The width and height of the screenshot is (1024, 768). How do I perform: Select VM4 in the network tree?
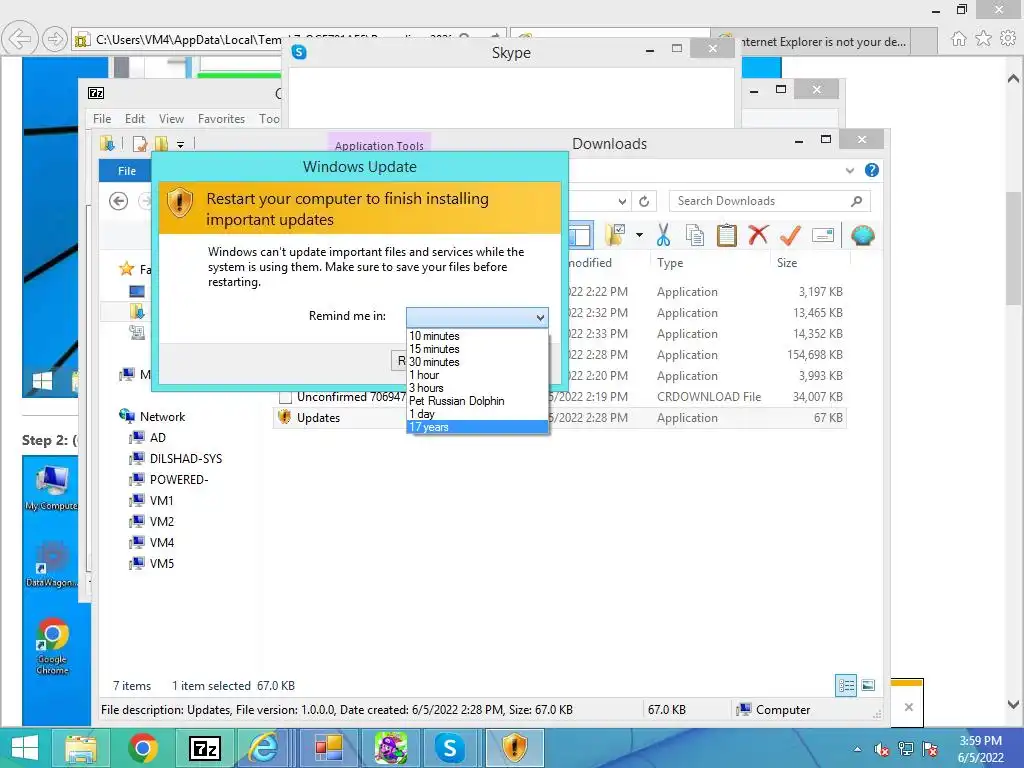click(x=161, y=542)
